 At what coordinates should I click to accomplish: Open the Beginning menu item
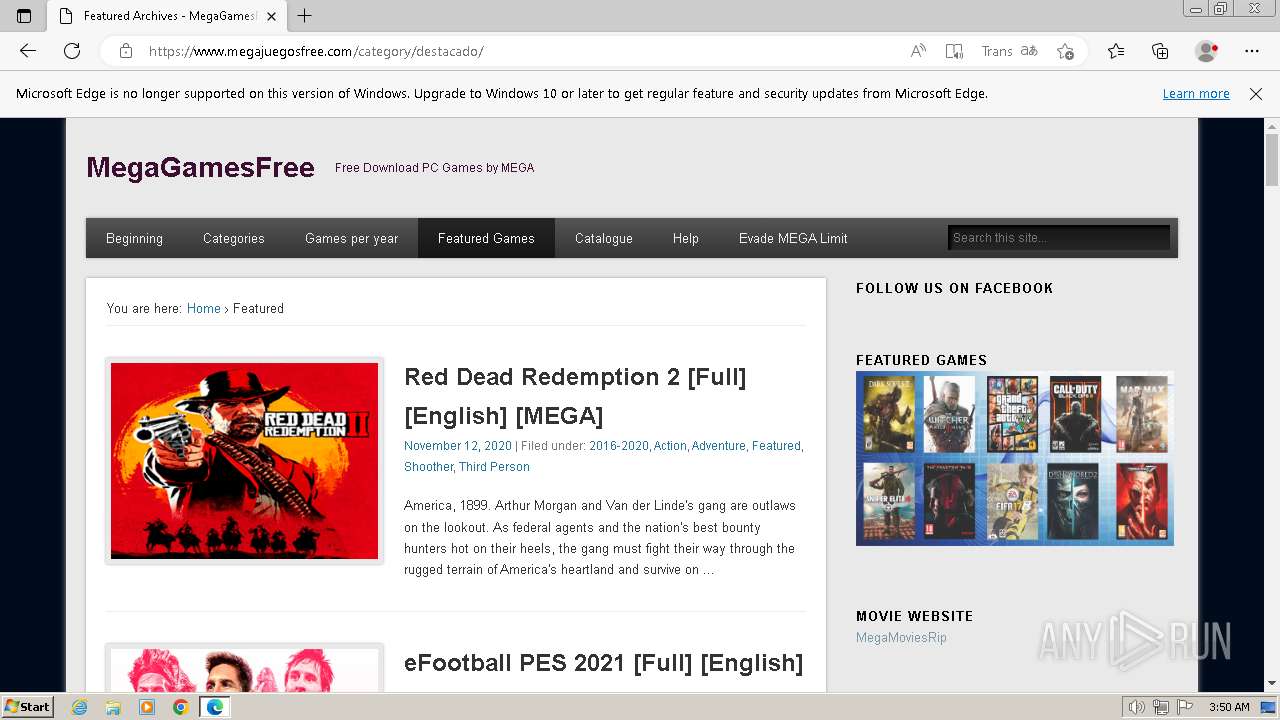134,238
